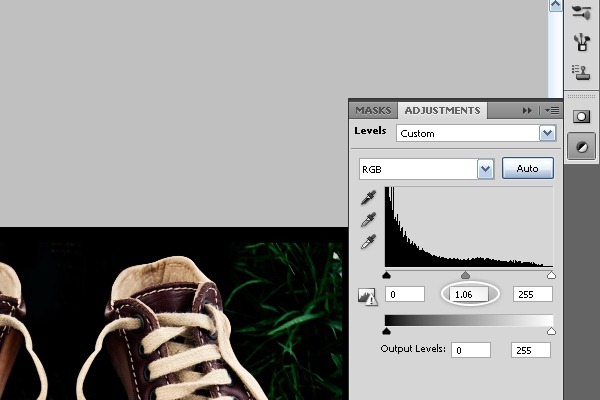Image resolution: width=600 pixels, height=400 pixels.
Task: Open the Levels preset dropdown showing Custom
Action: point(546,133)
